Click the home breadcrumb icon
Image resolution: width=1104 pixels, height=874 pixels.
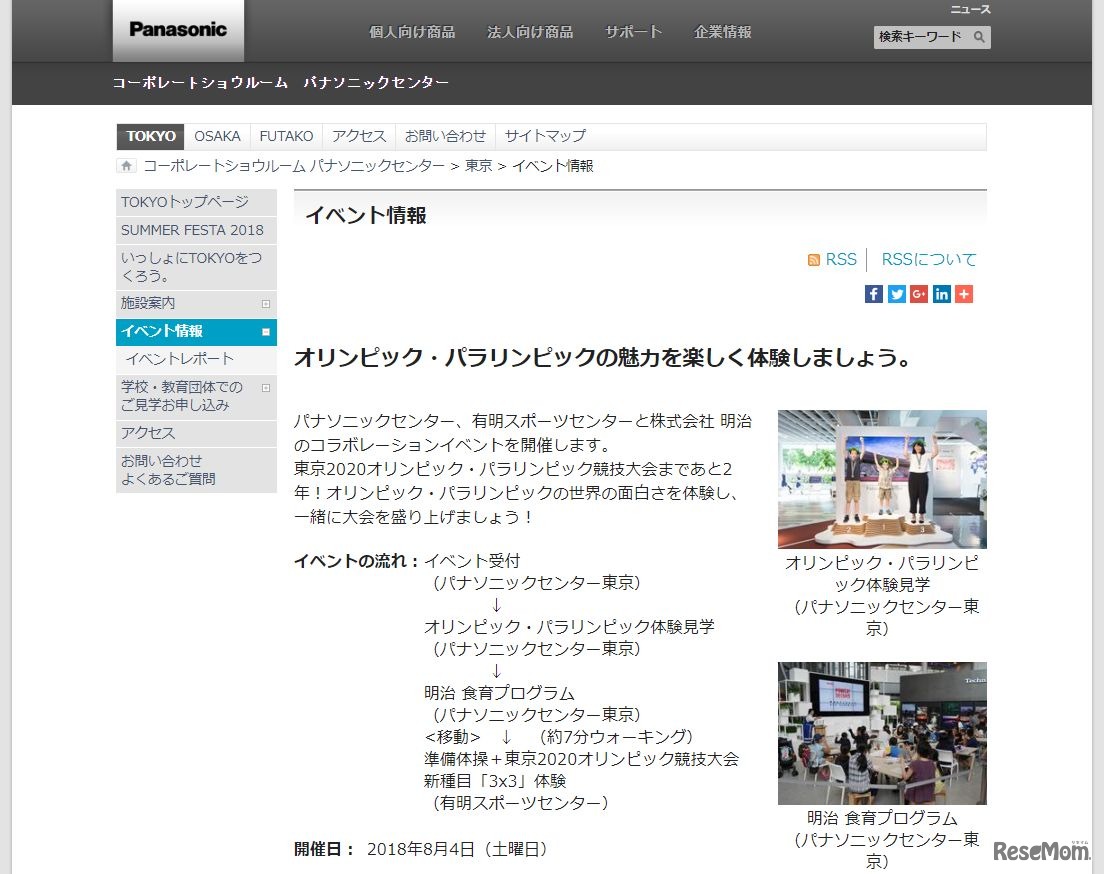(126, 166)
